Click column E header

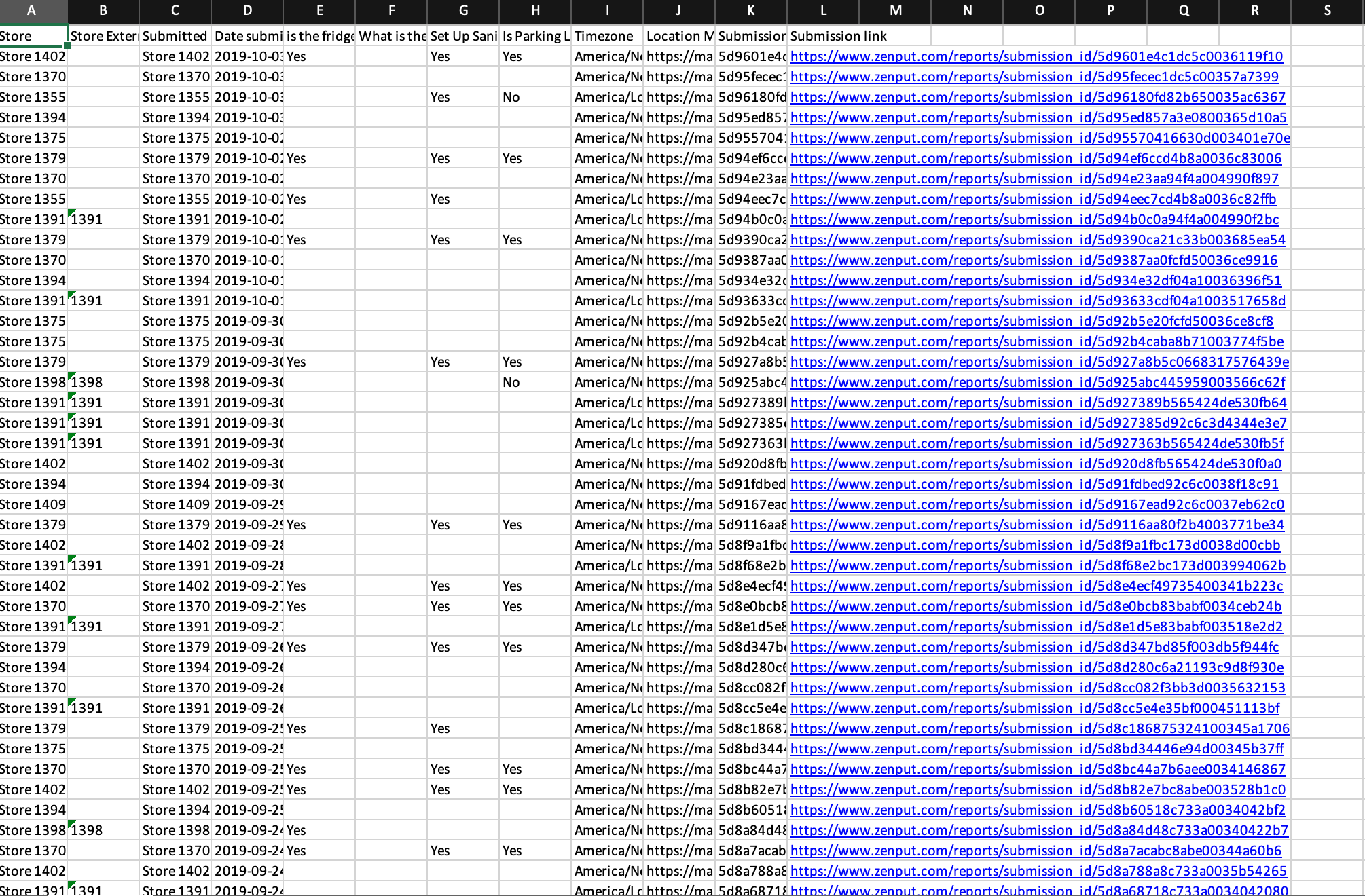(319, 10)
